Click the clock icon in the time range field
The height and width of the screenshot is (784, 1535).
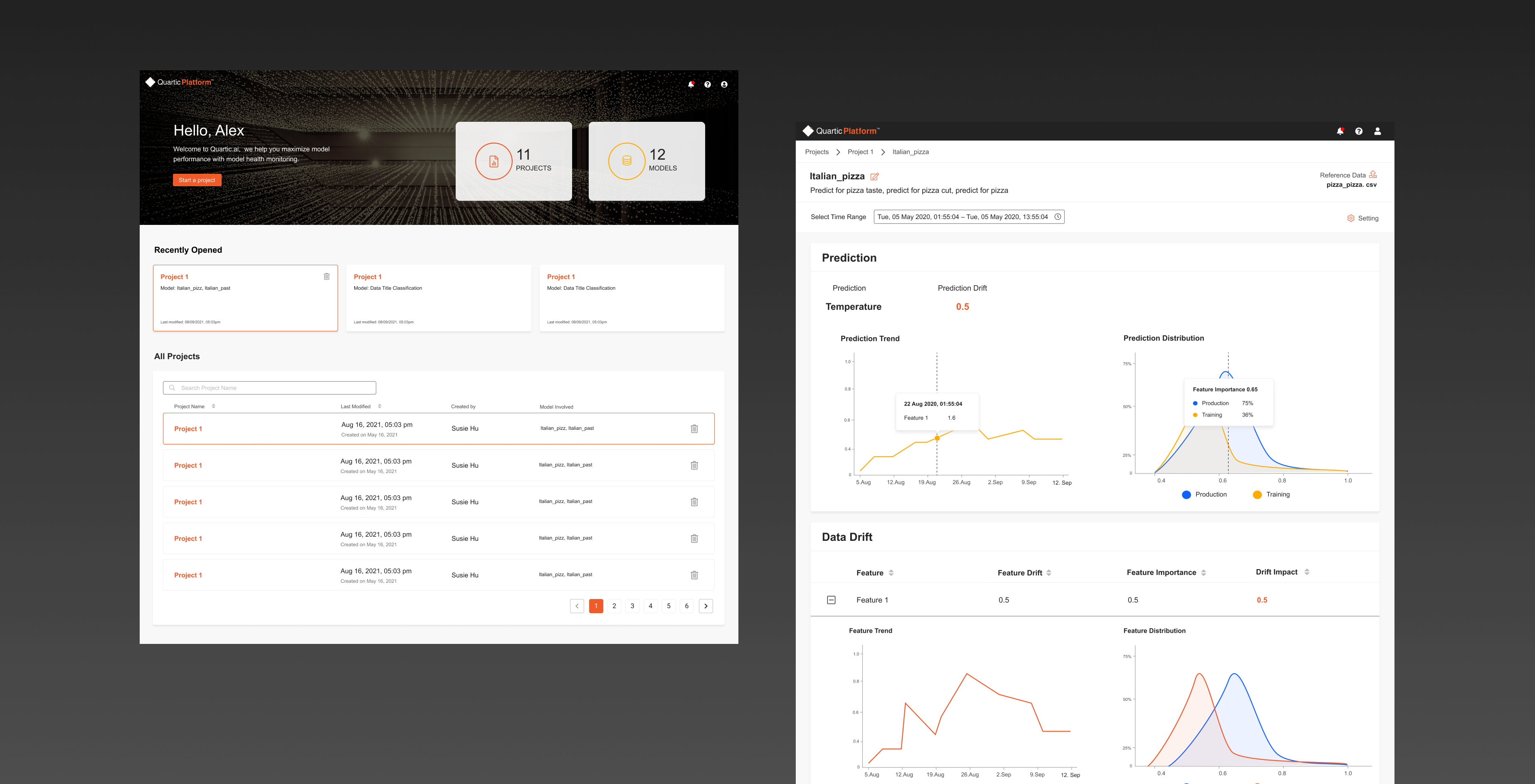[x=1057, y=217]
